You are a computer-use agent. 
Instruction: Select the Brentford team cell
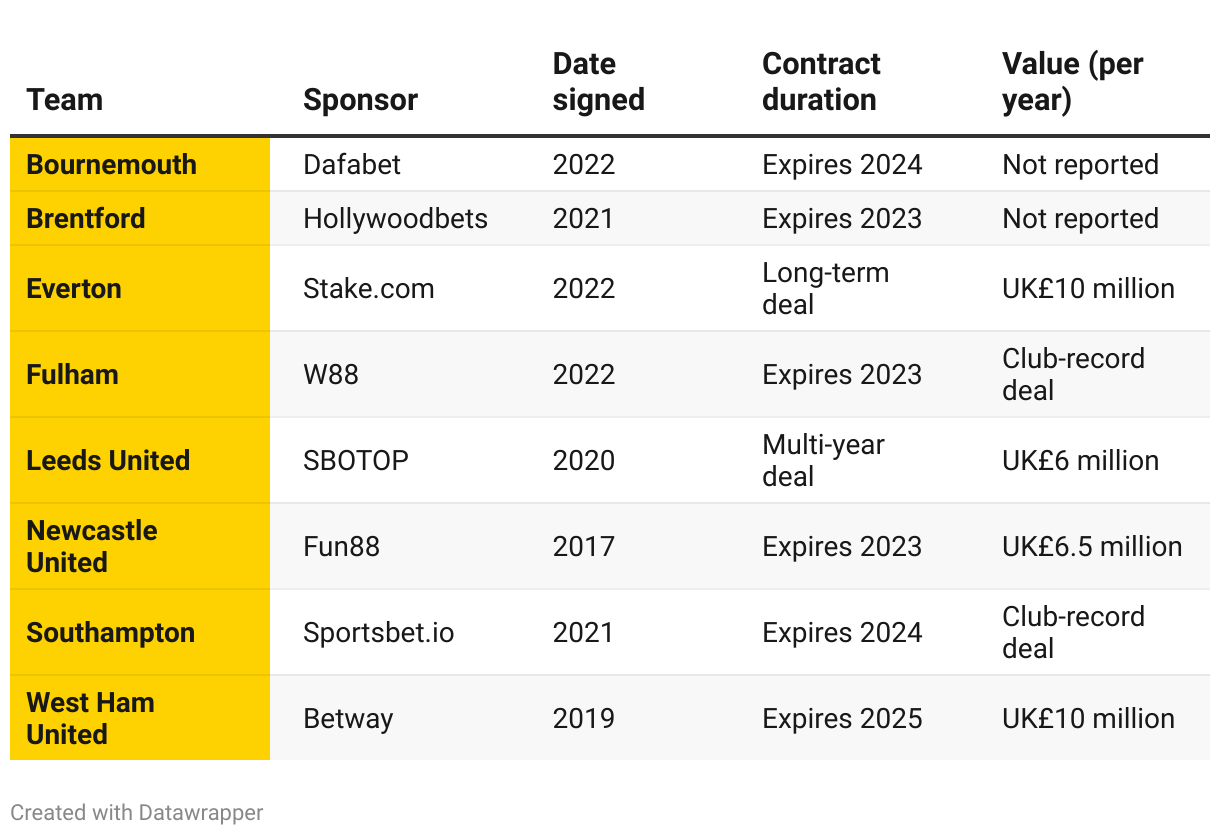tap(86, 219)
